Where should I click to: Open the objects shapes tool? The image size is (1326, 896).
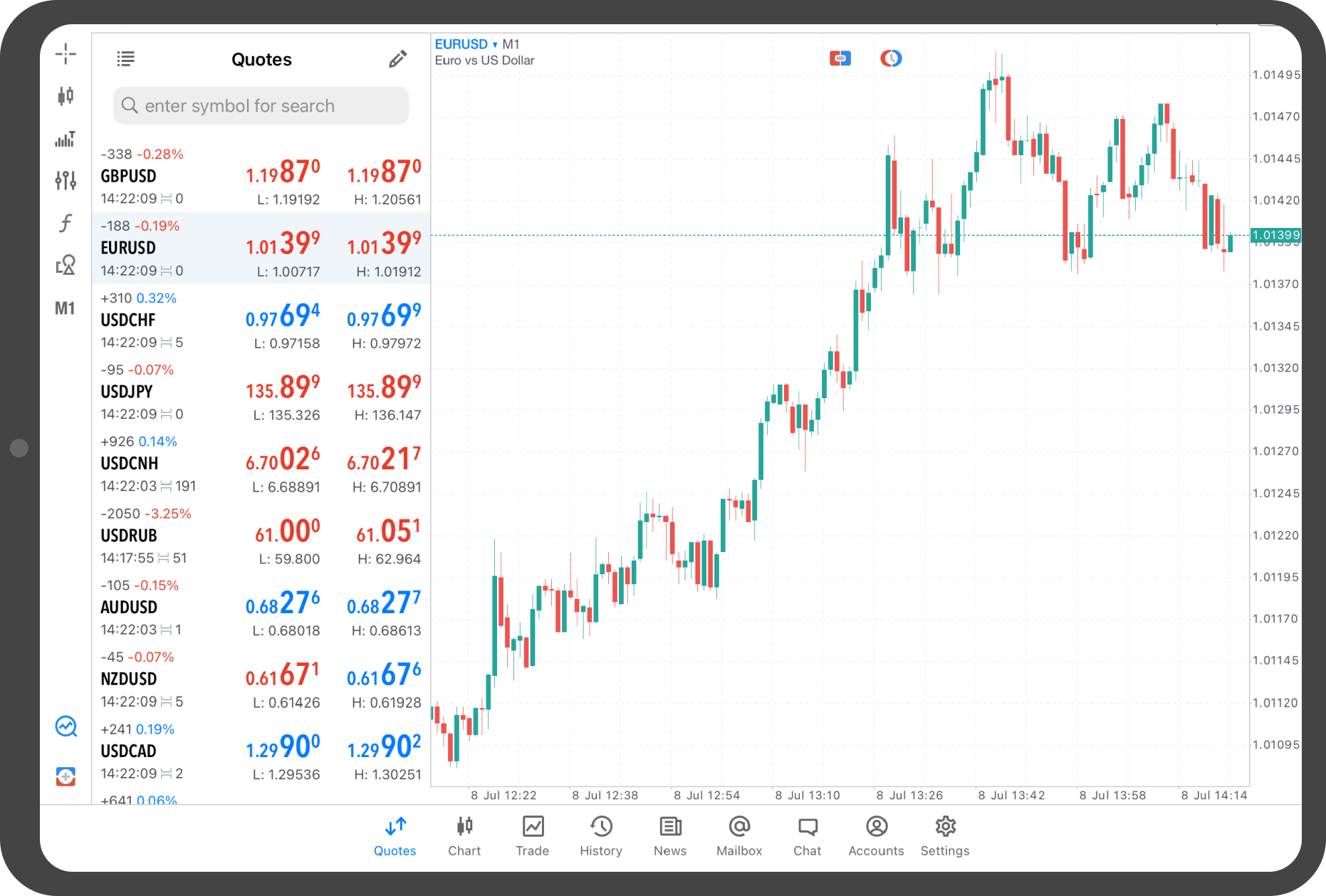pyautogui.click(x=66, y=266)
